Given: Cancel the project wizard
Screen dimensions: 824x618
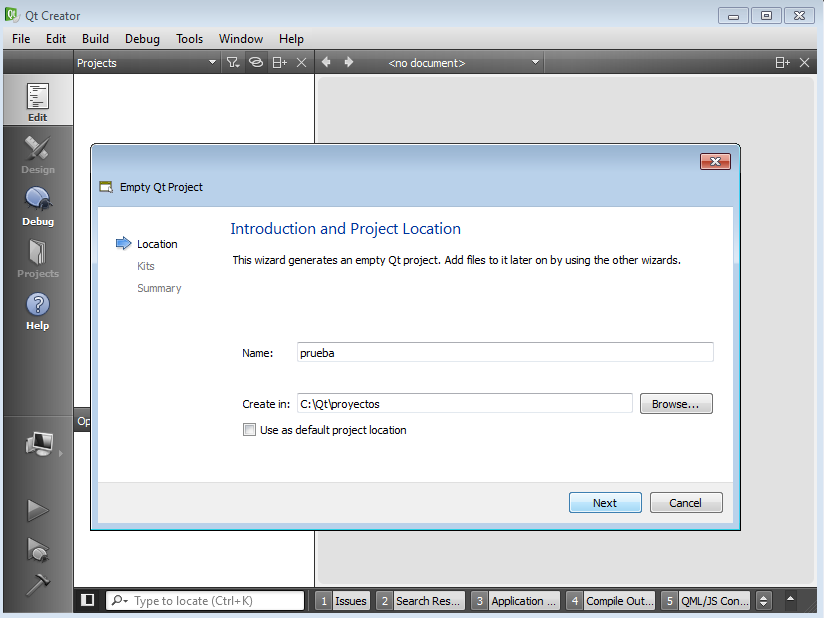Looking at the screenshot, I should coord(686,503).
